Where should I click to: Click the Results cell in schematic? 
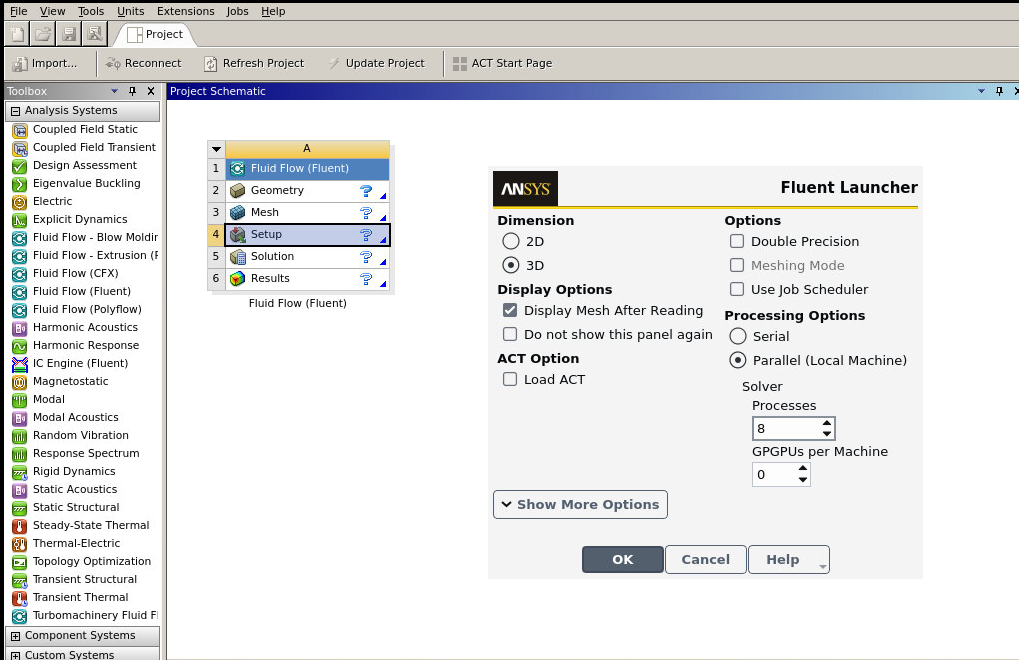(x=307, y=279)
